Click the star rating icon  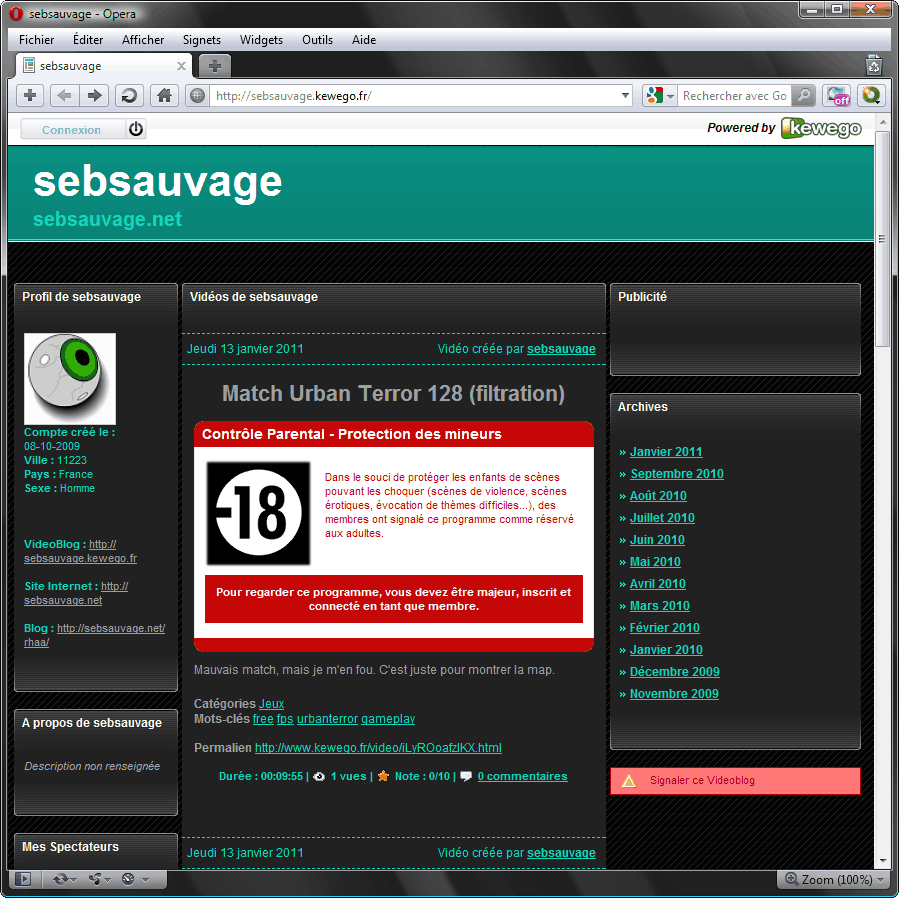tap(384, 776)
